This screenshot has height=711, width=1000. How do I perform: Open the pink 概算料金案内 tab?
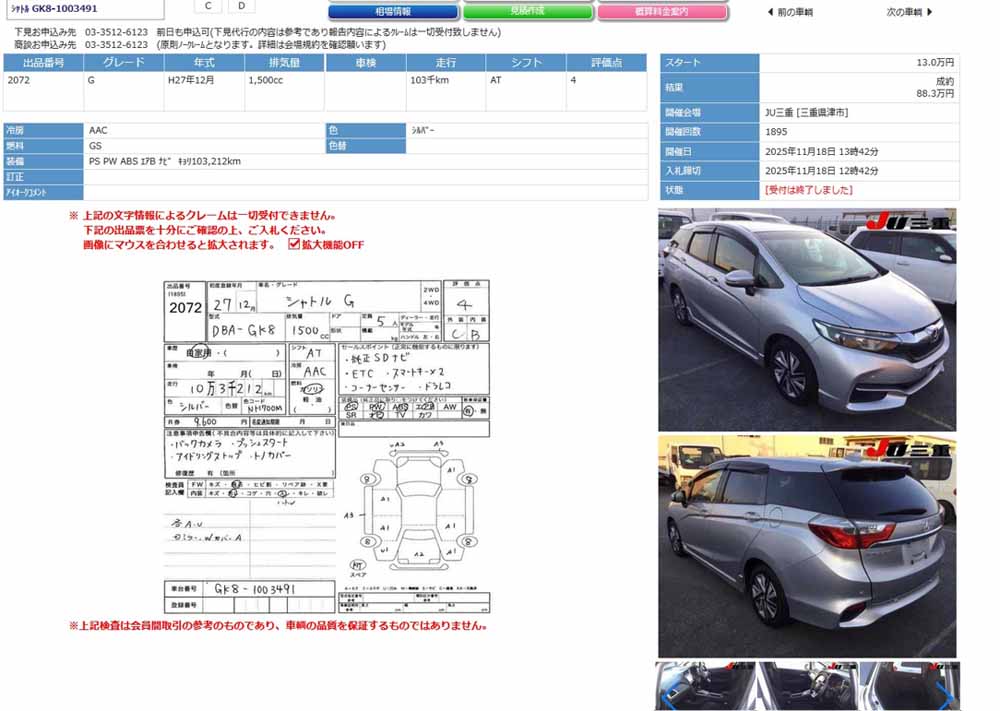(x=662, y=12)
